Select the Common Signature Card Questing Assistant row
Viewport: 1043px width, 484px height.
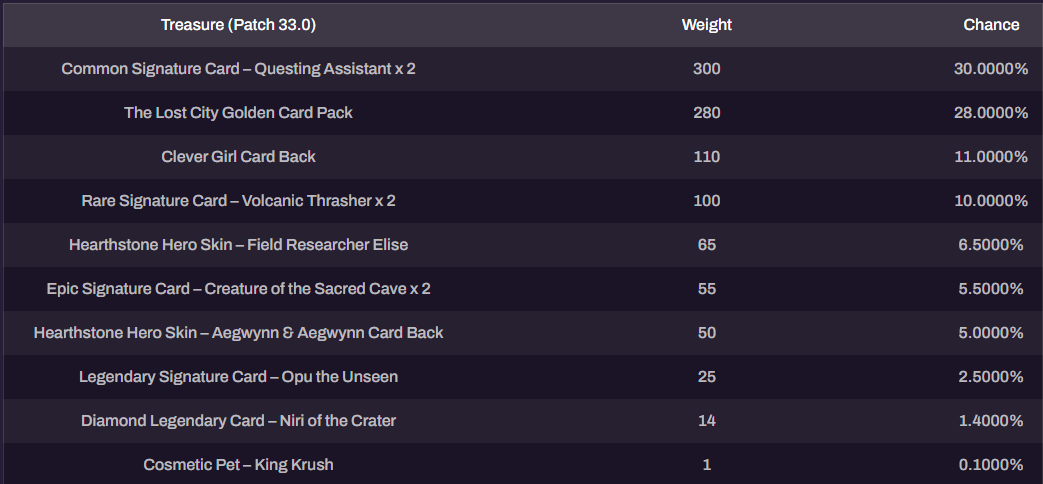522,69
